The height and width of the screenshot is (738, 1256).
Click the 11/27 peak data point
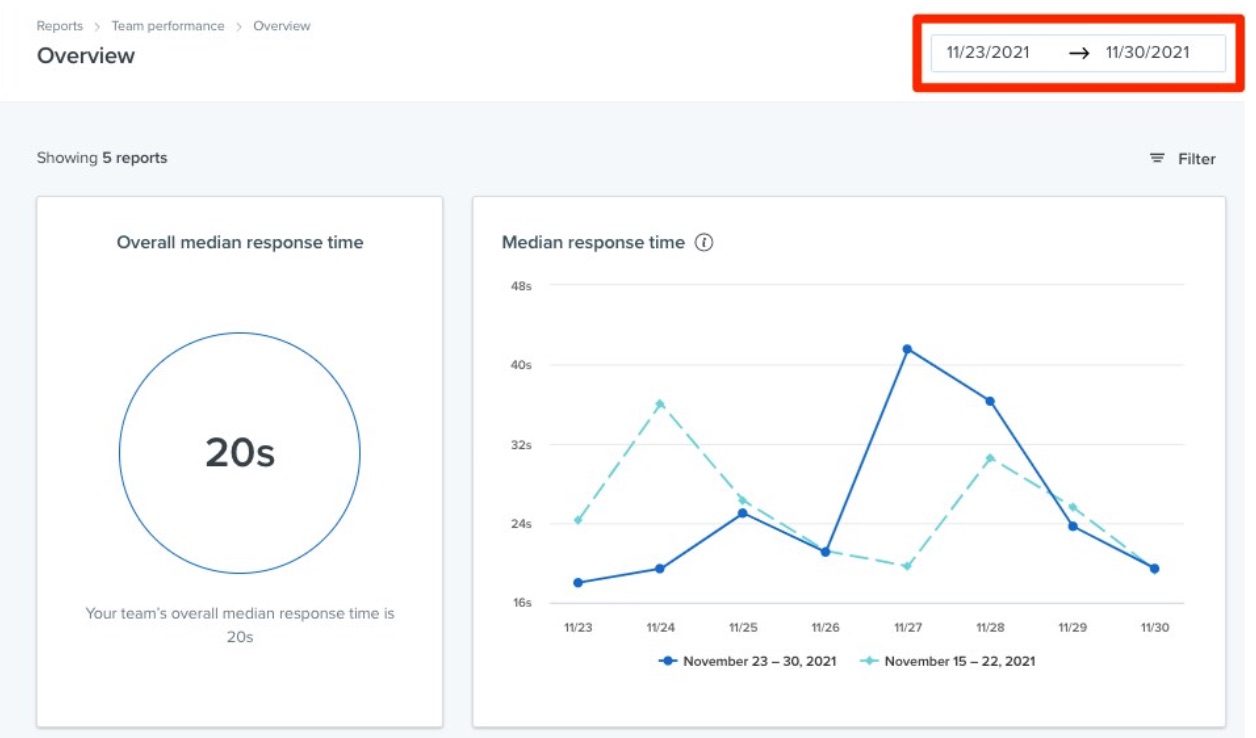[907, 349]
